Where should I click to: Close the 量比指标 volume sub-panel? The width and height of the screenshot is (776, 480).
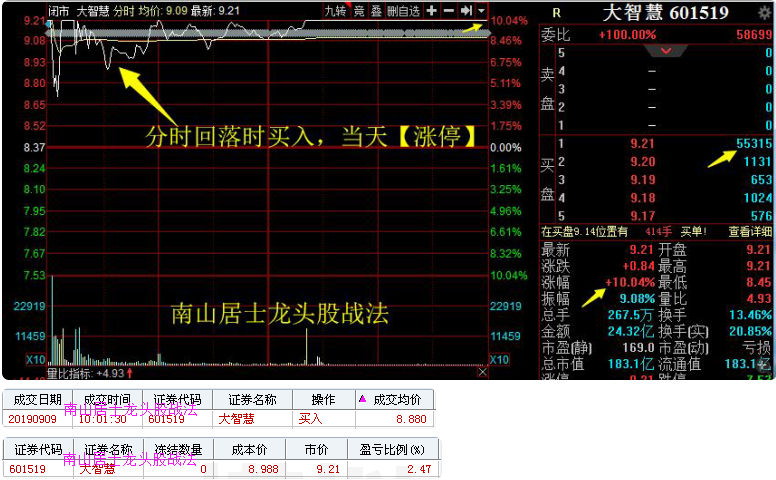click(483, 372)
